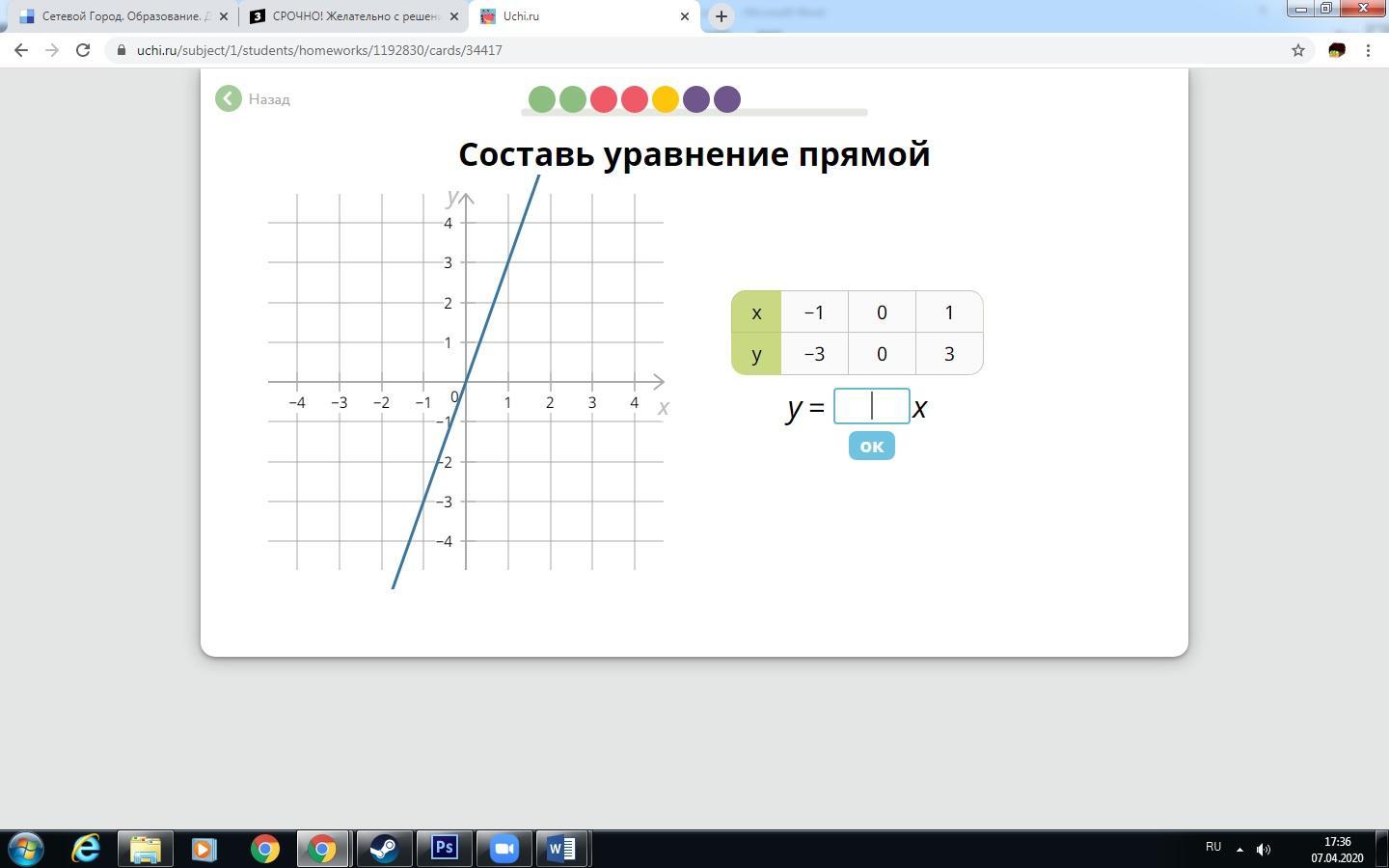The width and height of the screenshot is (1389, 868).
Task: Submit the answer with OK button
Action: (x=872, y=446)
